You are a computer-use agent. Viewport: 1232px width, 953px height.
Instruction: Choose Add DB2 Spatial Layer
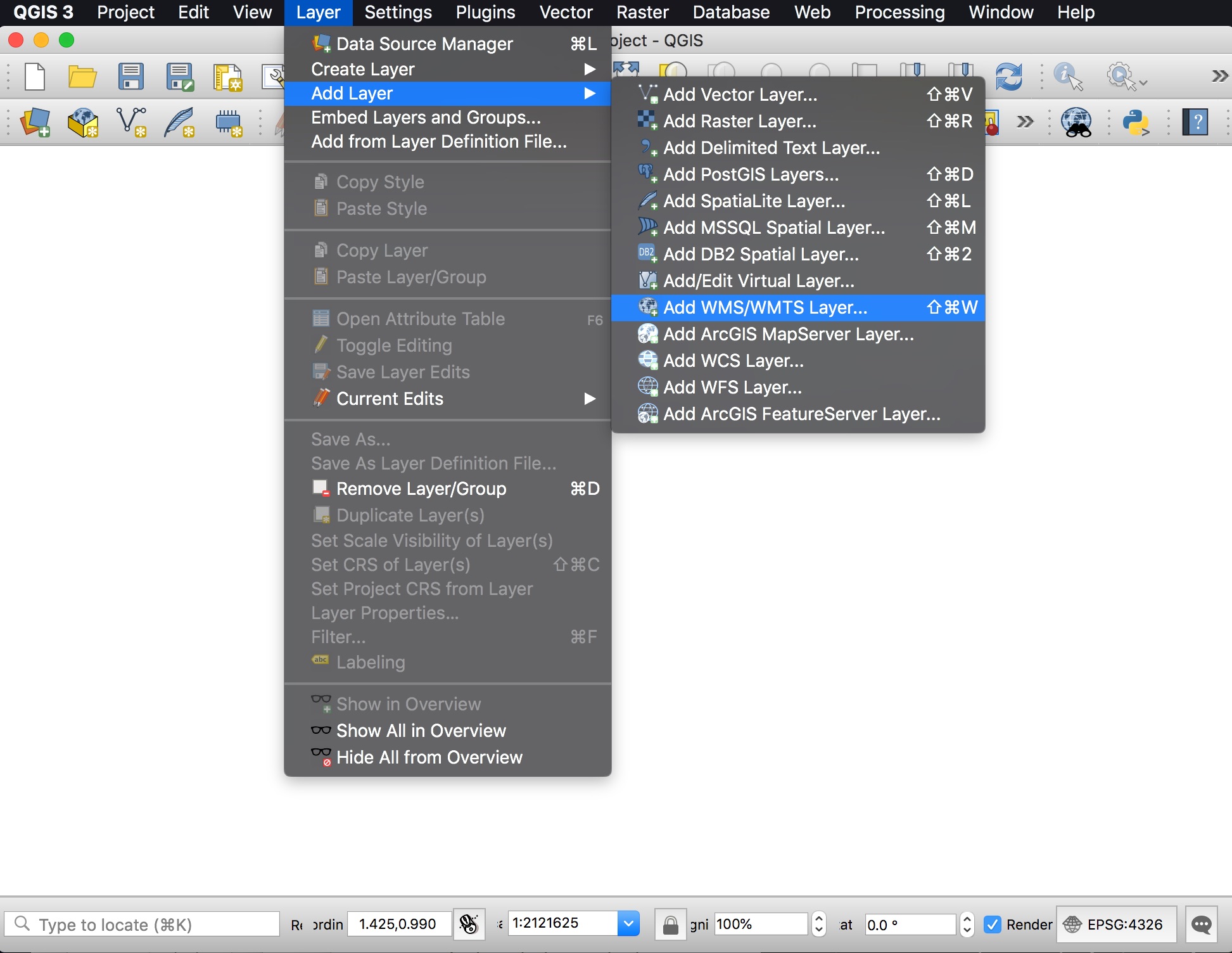pyautogui.click(x=798, y=254)
